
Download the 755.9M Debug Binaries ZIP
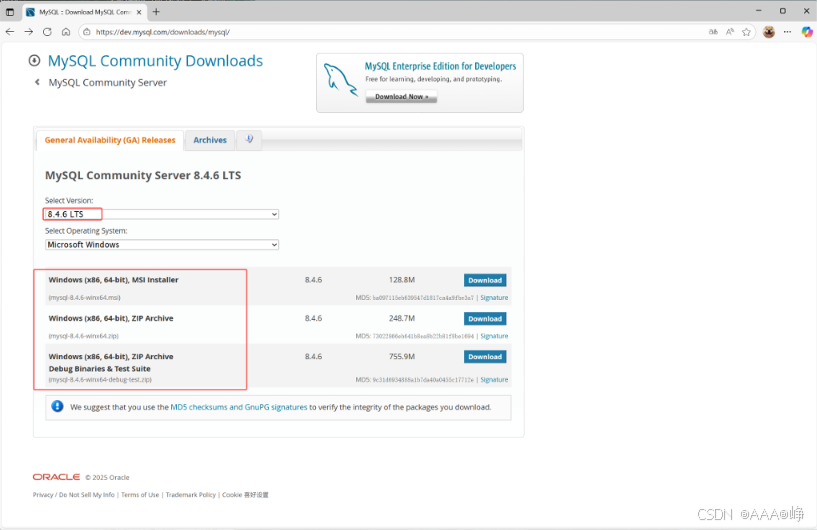(x=485, y=356)
